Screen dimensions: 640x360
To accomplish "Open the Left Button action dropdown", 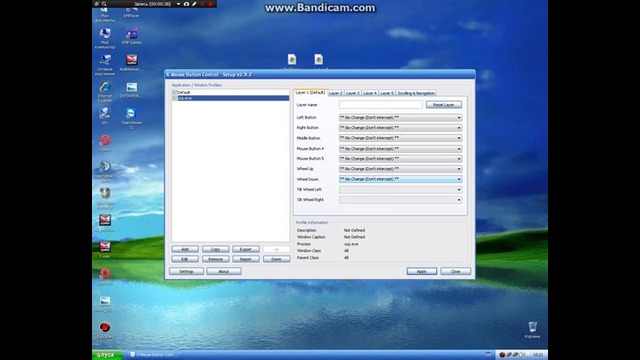I will point(400,118).
